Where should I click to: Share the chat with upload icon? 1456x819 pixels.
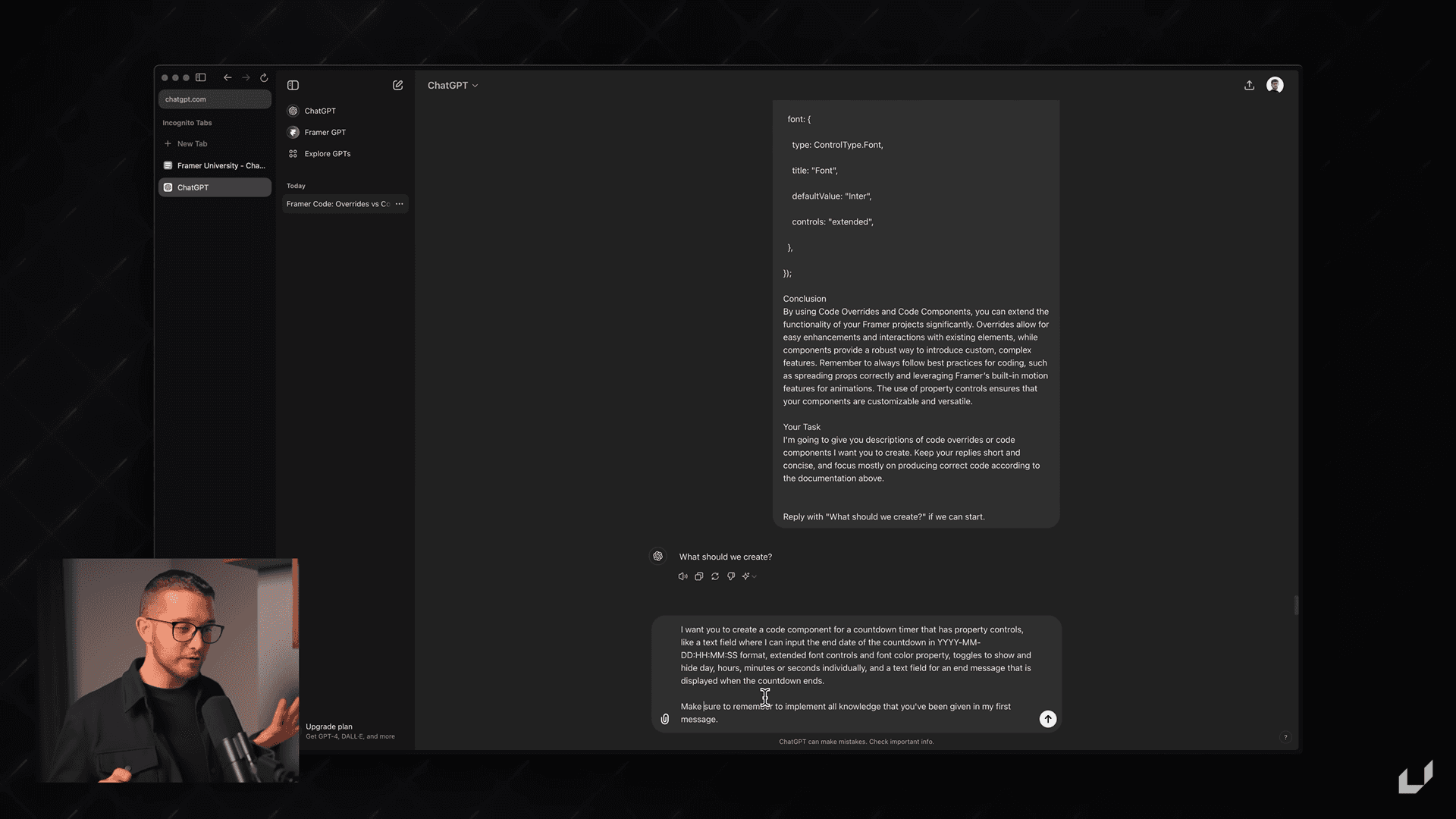[x=1249, y=85]
